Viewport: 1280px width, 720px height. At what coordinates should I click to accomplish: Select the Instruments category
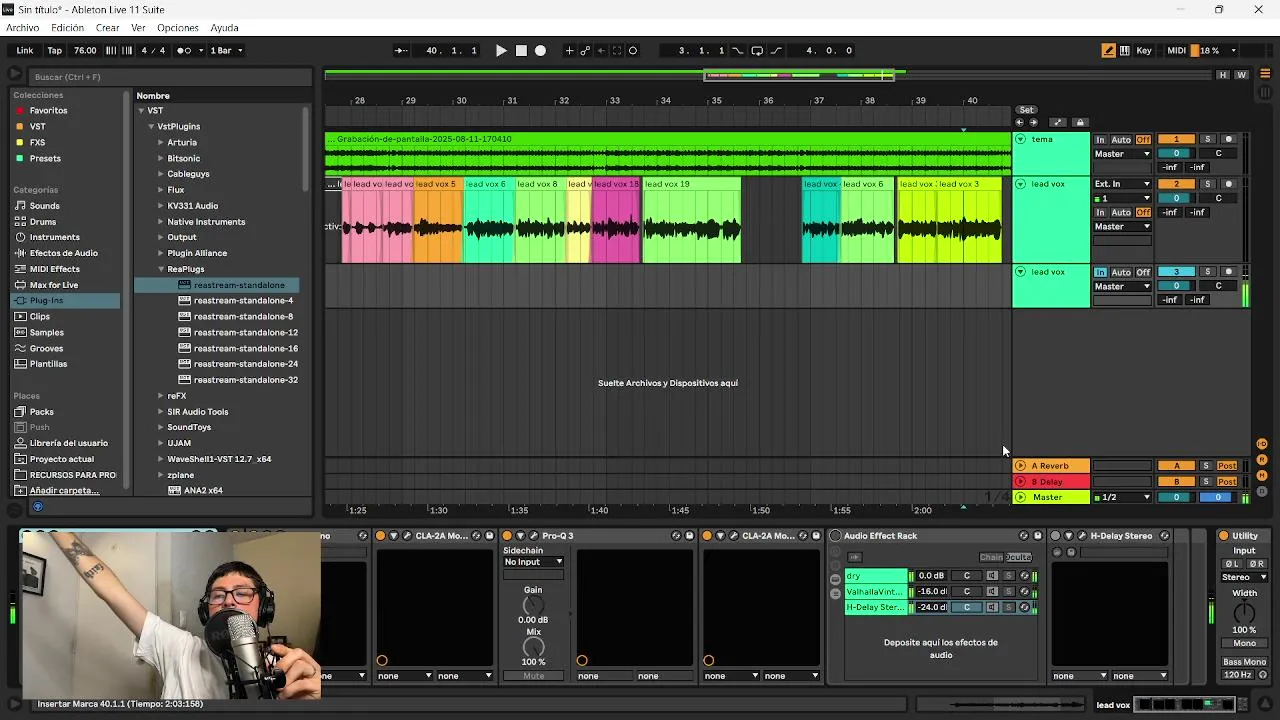tap(54, 238)
